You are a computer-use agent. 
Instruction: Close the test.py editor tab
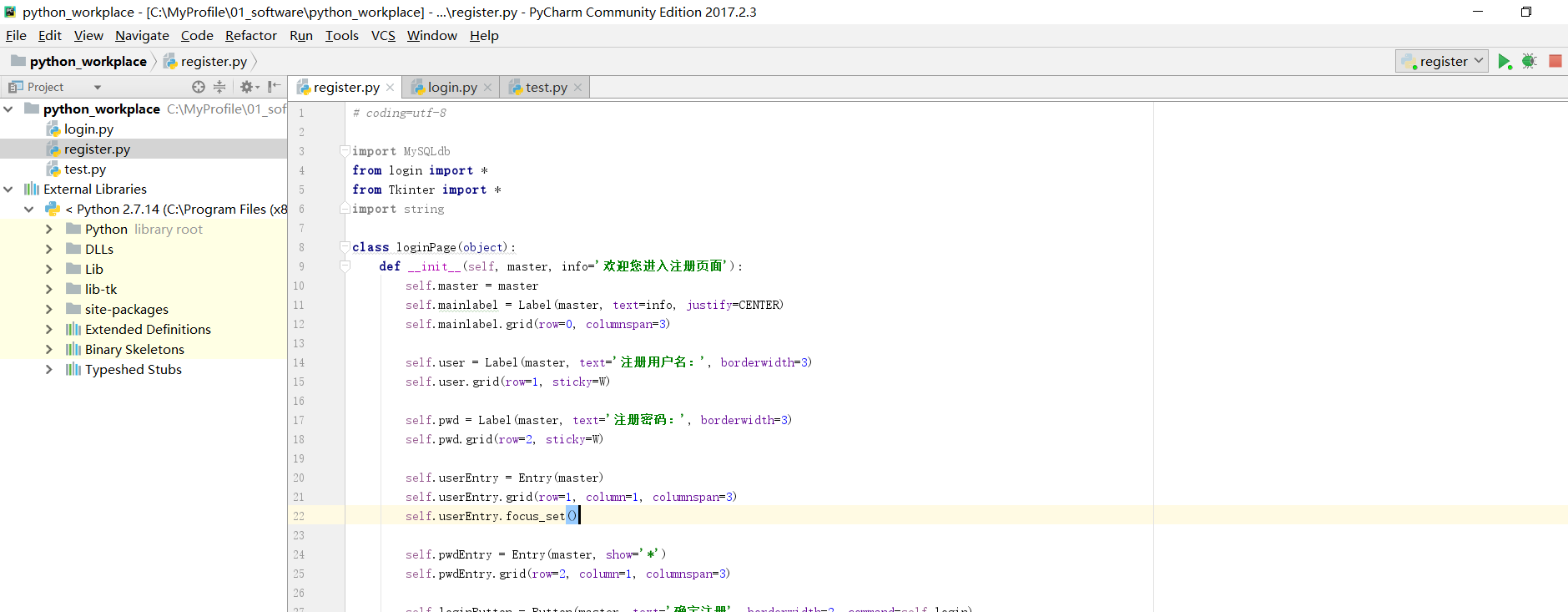point(577,88)
